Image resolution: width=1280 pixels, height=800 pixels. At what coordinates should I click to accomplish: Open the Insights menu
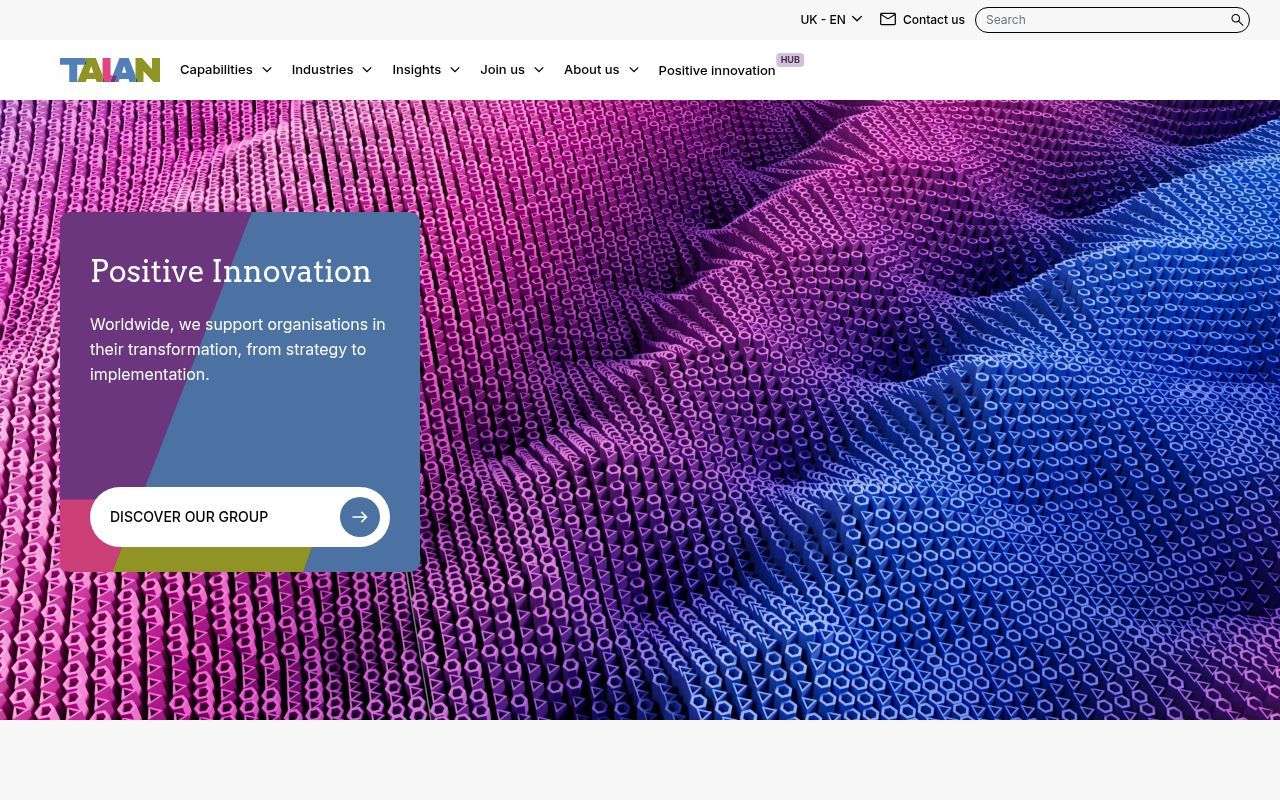(x=416, y=70)
